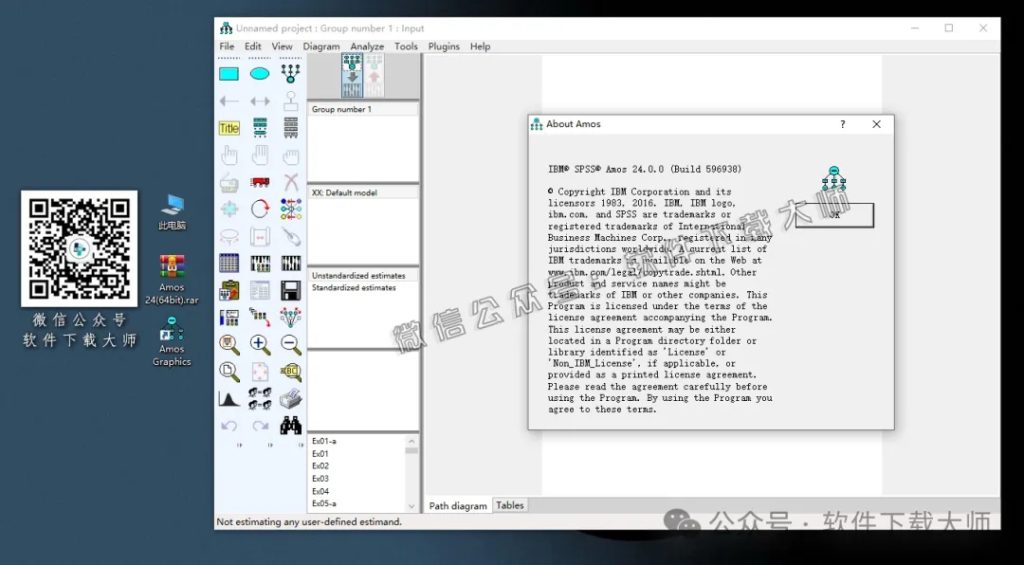Viewport: 1024px width, 565px height.
Task: Save the path diagram with floppy icon
Action: tap(291, 291)
